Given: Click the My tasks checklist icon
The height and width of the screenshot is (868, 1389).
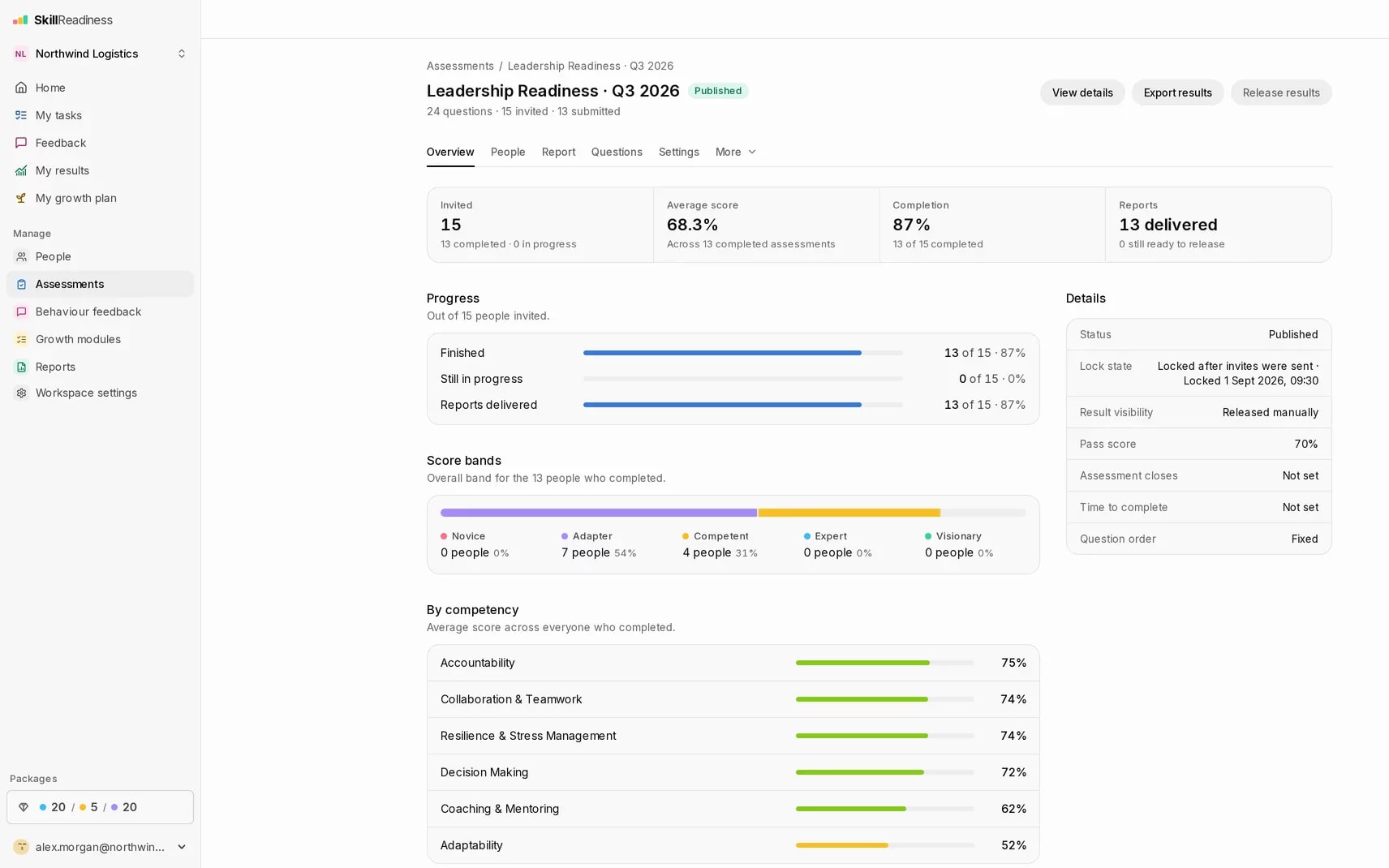Looking at the screenshot, I should (21, 115).
